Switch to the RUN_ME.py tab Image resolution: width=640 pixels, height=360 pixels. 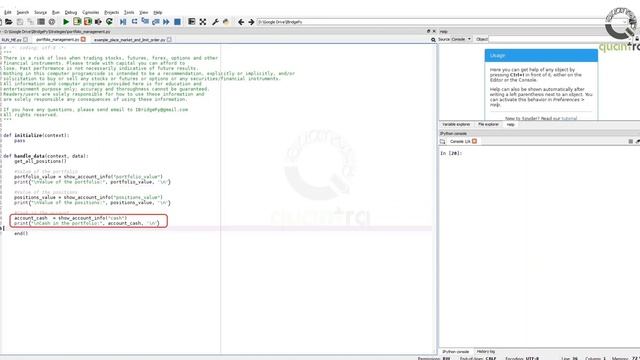[x=11, y=40]
